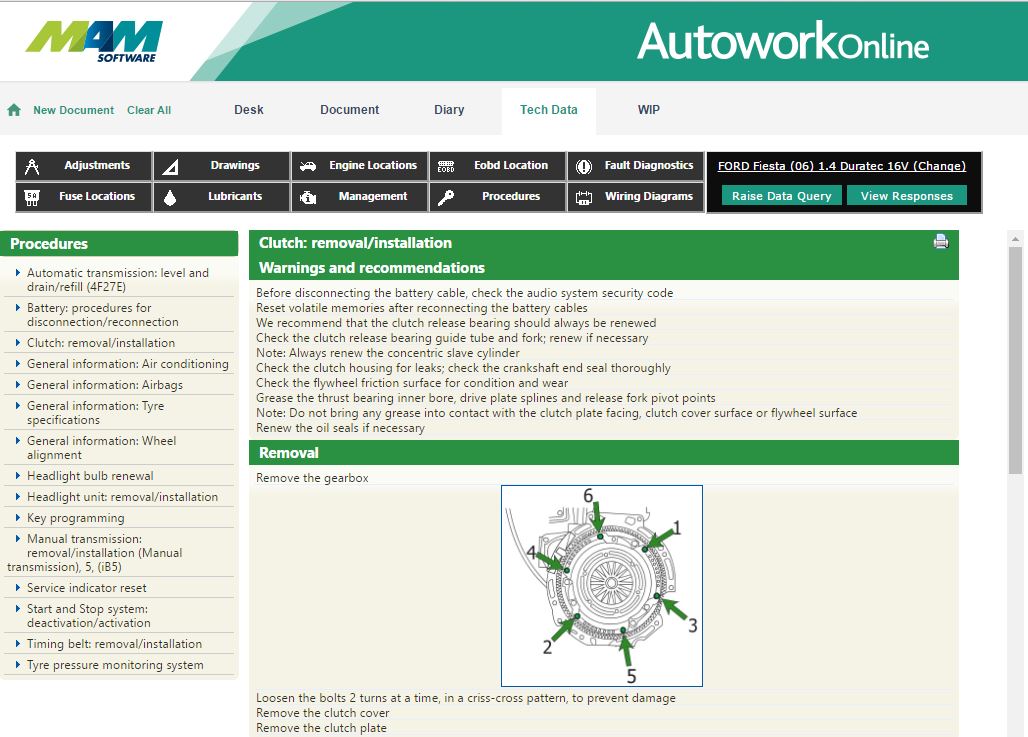The image size is (1028, 737).
Task: Click the EOBD icon for Eobd Location
Action: pyautogui.click(x=446, y=166)
